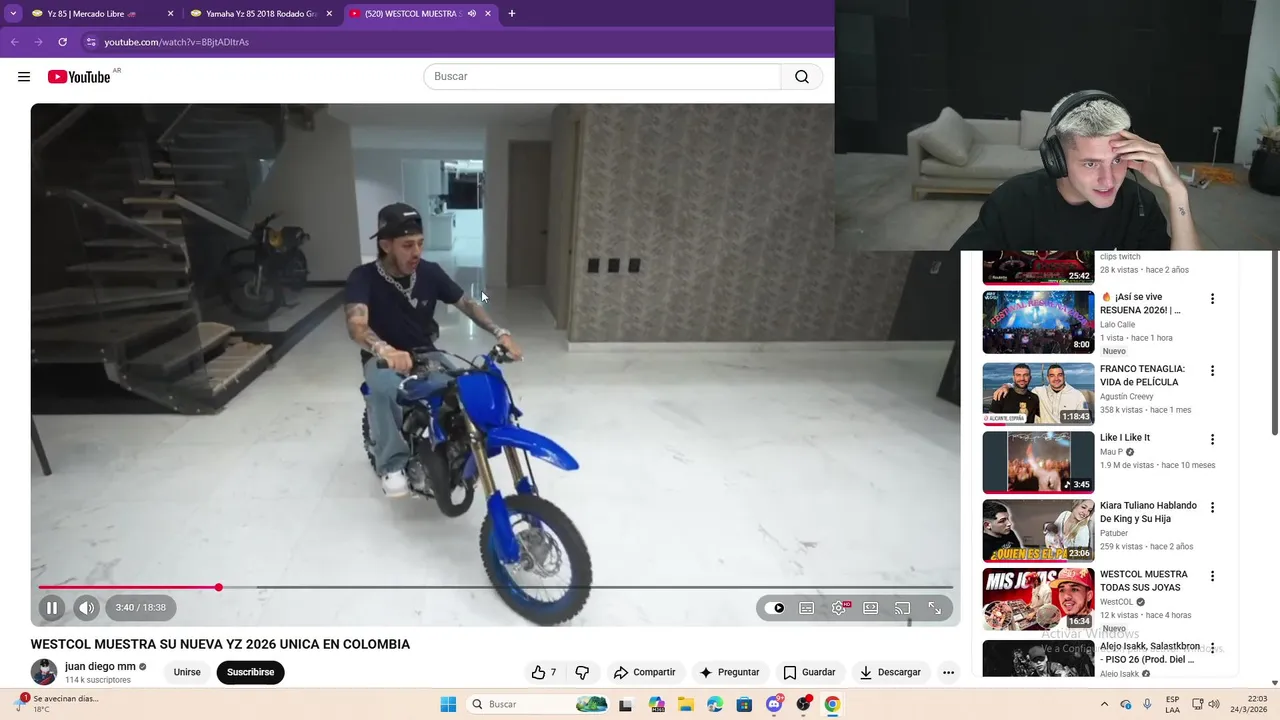Open the tab search dropdown arrow

[x=13, y=14]
